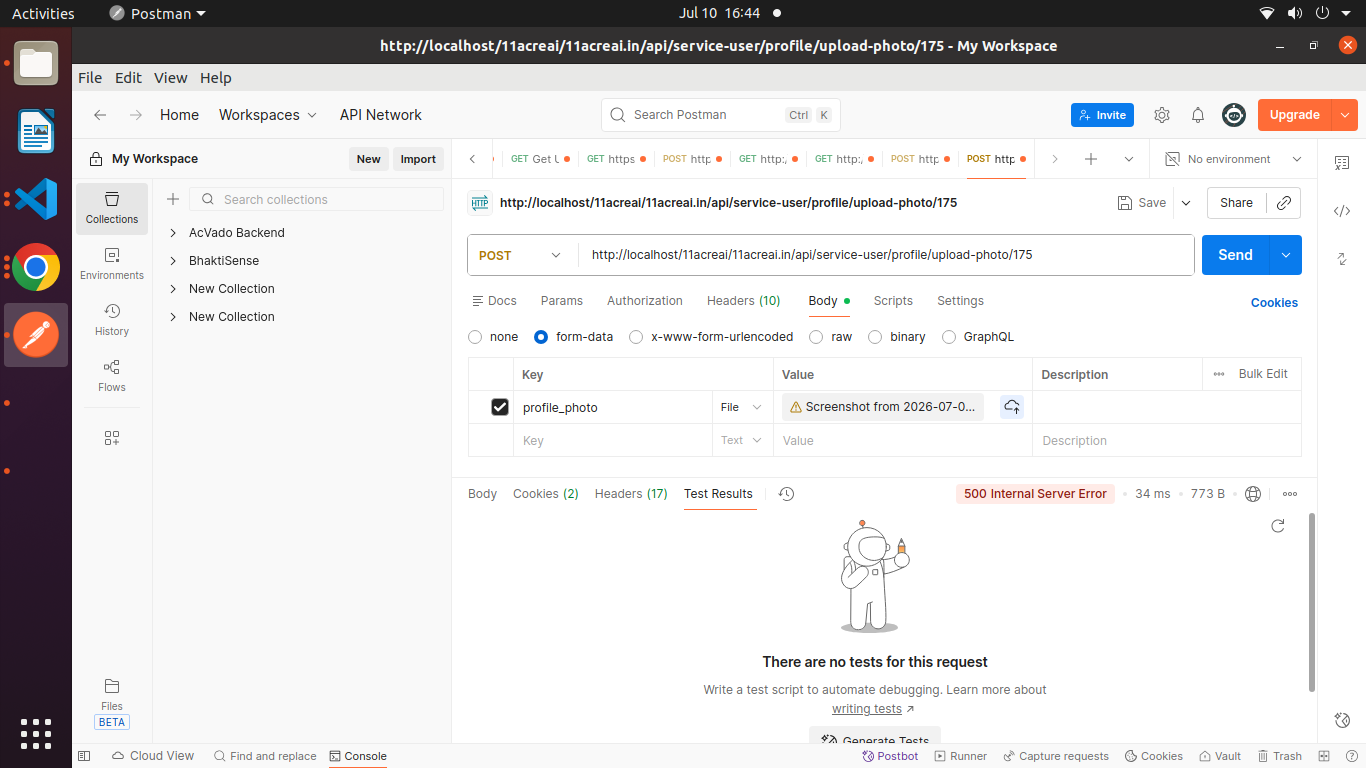This screenshot has width=1366, height=768.
Task: Select the binary body option
Action: coord(897,337)
